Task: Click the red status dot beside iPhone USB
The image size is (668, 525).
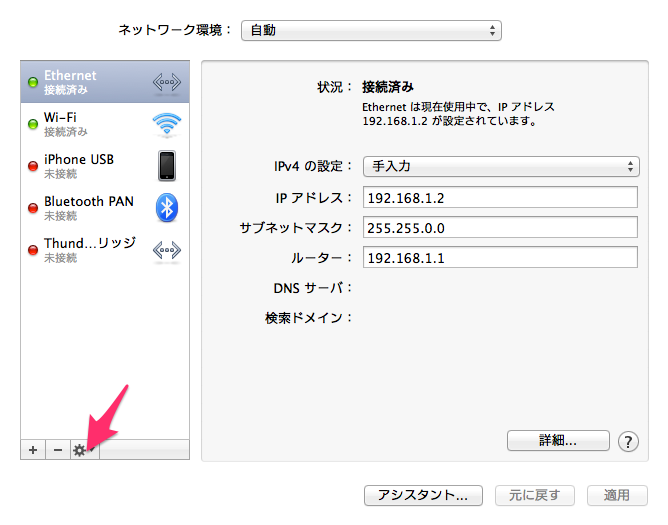Action: point(33,166)
